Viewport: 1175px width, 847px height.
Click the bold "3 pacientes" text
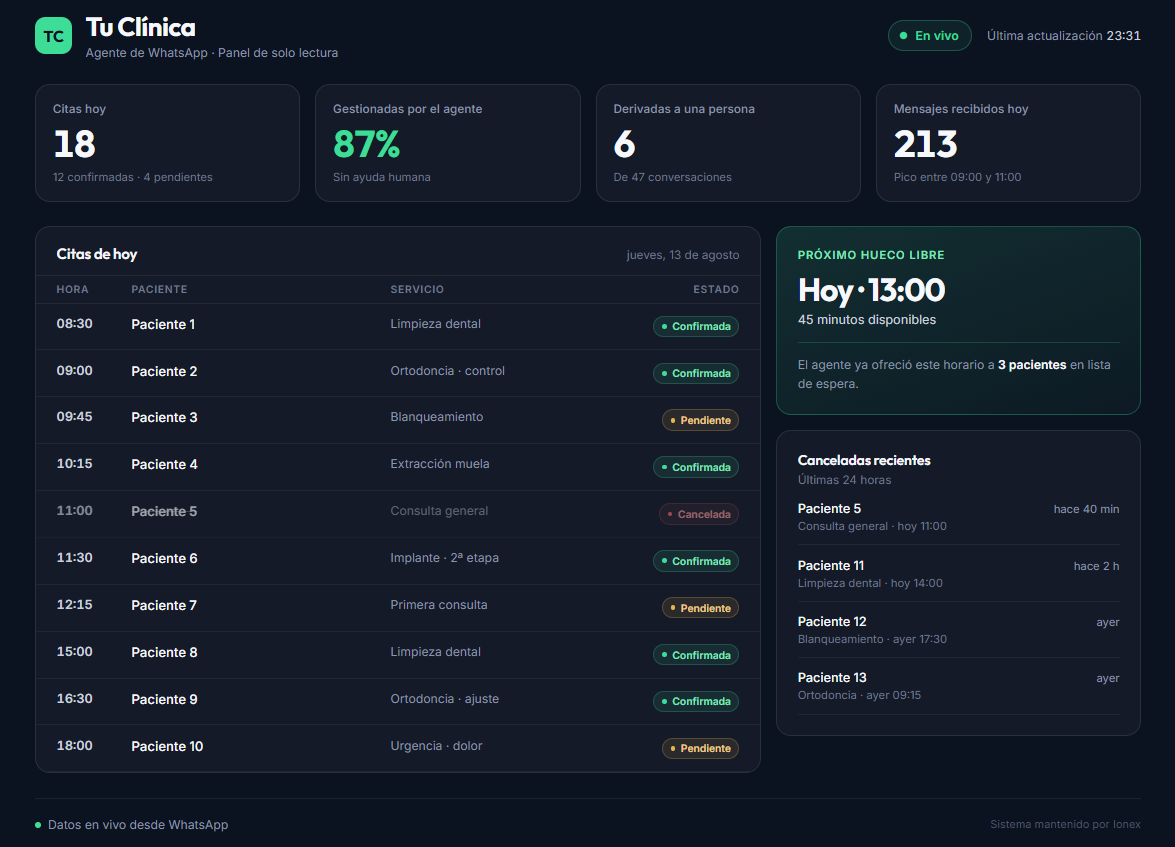[x=1032, y=365]
